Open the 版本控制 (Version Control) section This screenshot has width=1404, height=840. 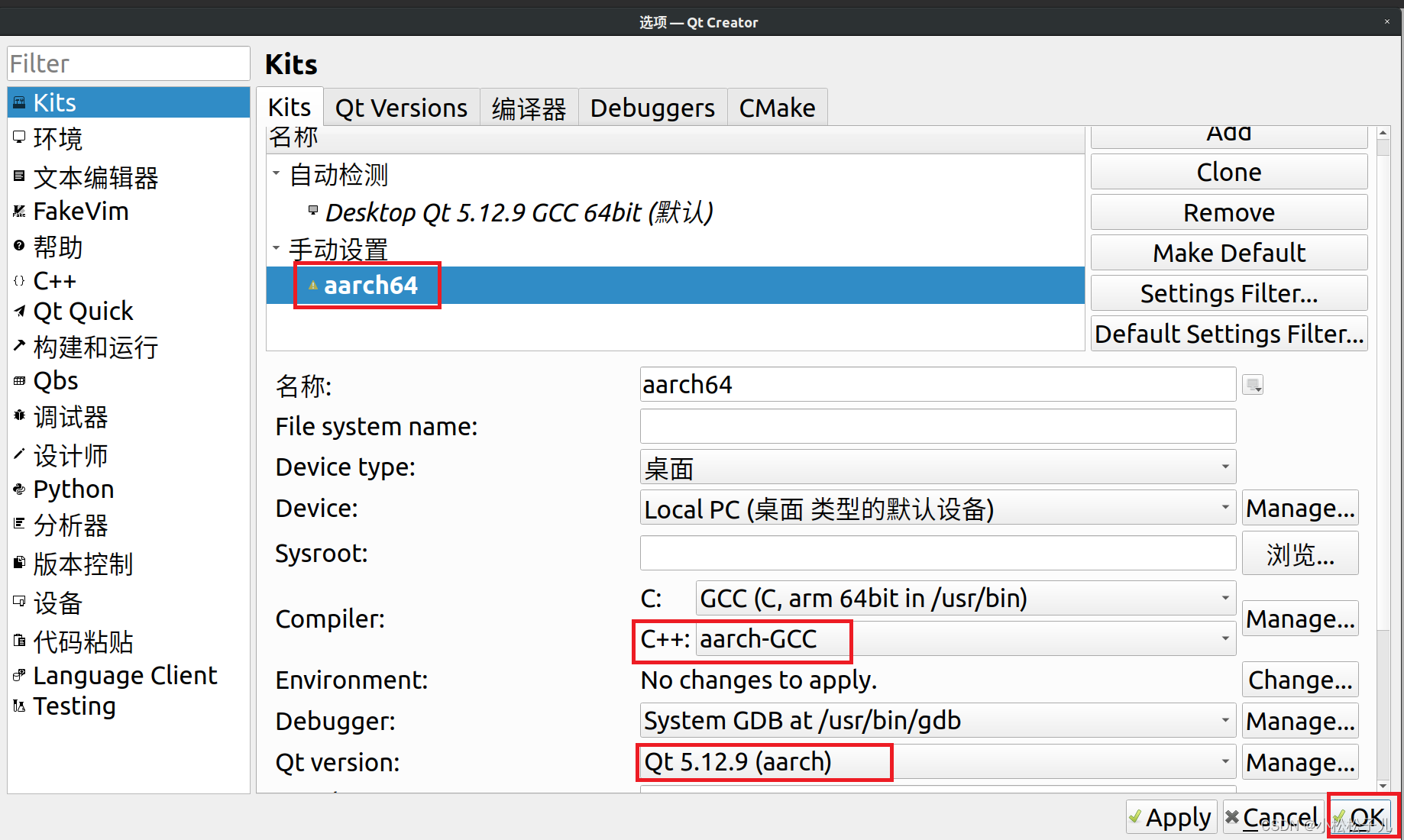point(82,564)
